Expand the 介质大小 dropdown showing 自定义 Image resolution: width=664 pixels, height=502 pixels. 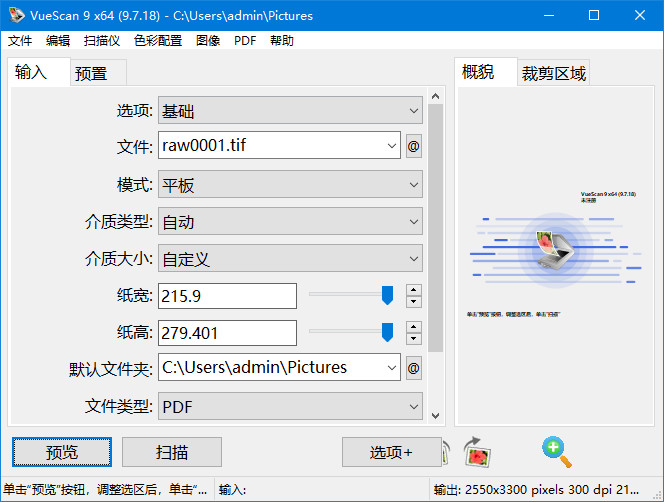point(290,259)
